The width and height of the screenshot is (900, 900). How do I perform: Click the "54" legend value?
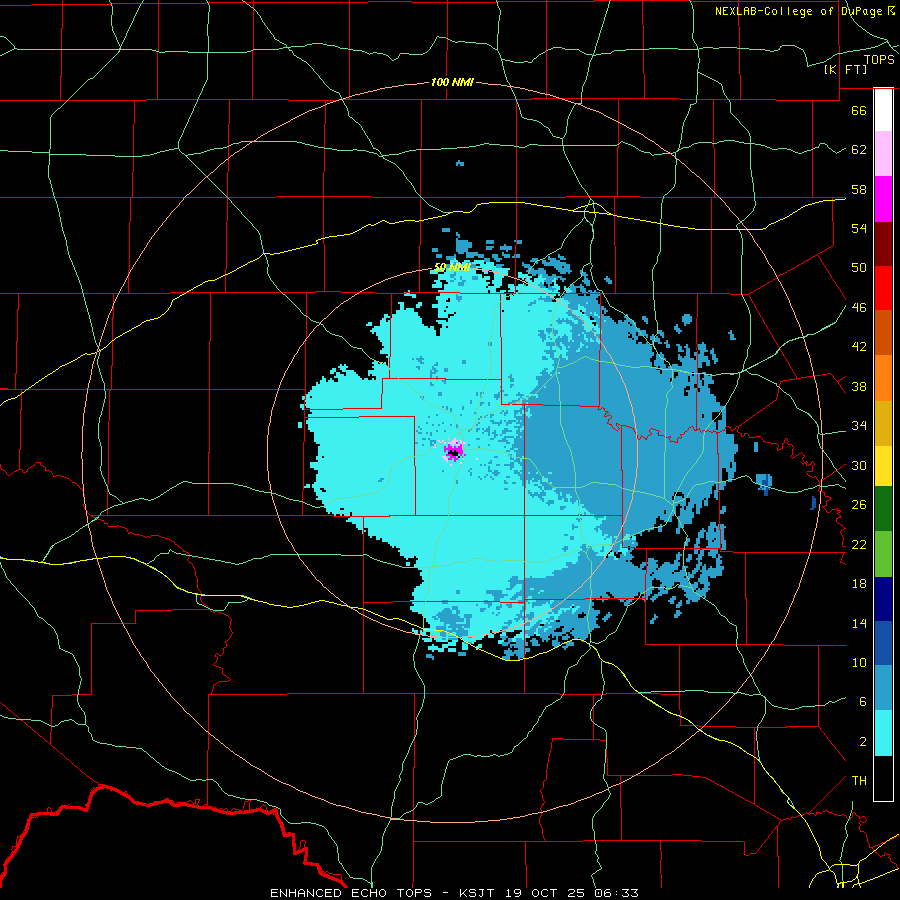tap(859, 228)
